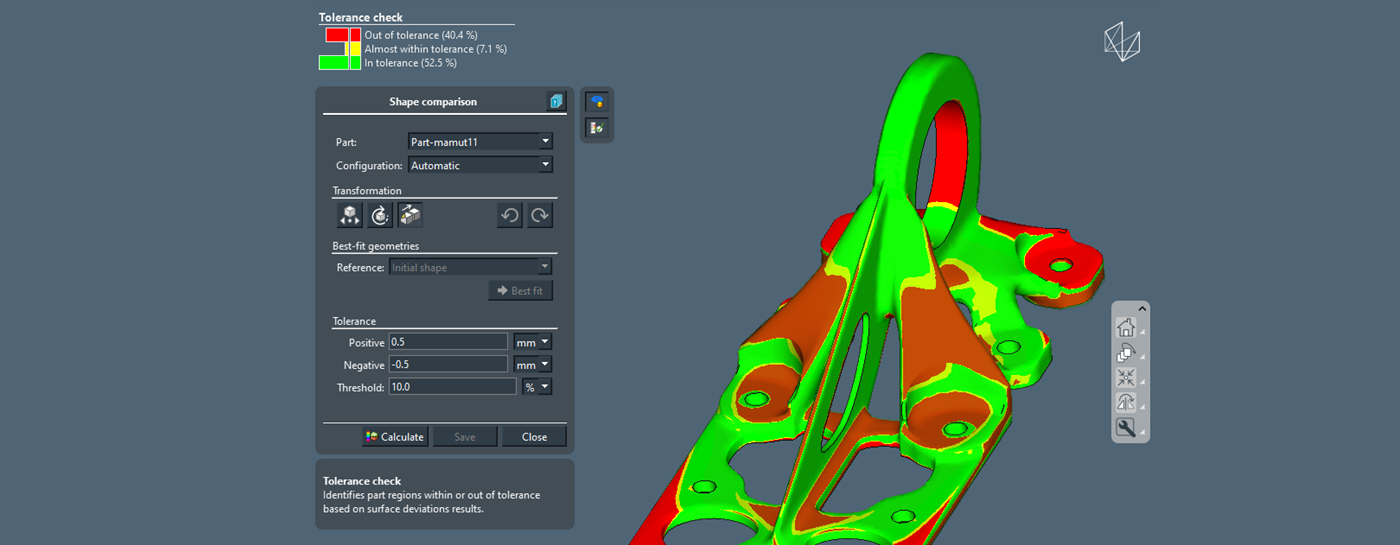Toggle the eye visibility icon beside panel

(x=597, y=102)
